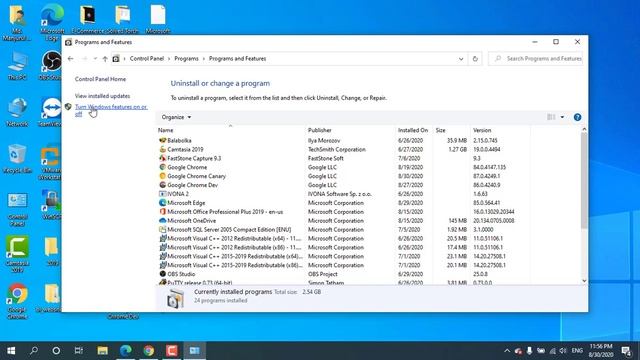640x360 pixels.
Task: Open the Windows Start menu
Action: 11,351
